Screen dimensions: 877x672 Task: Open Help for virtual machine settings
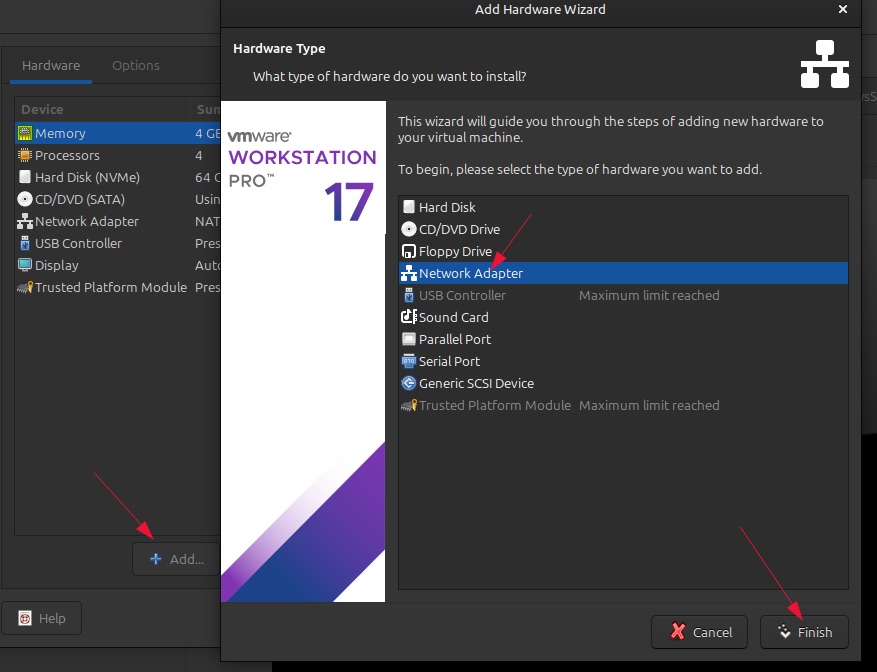coord(41,618)
